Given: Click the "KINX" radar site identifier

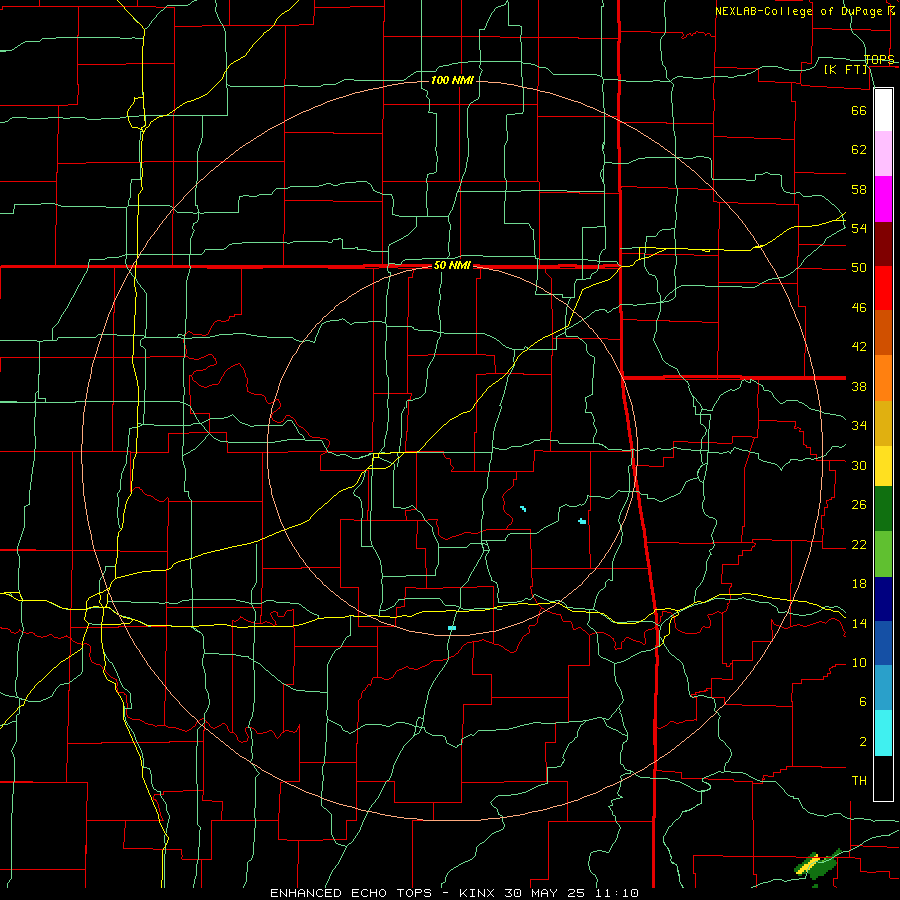Looking at the screenshot, I should 479,893.
